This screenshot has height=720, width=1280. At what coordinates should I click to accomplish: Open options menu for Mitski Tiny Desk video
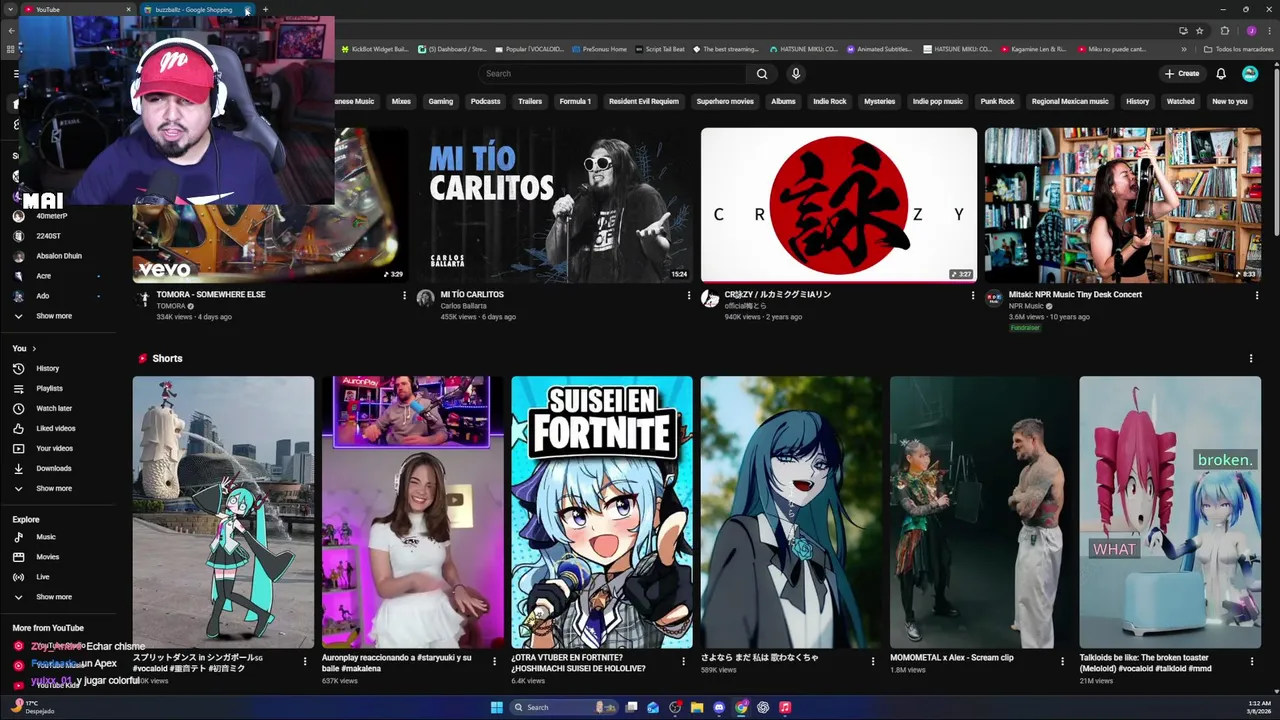1256,295
